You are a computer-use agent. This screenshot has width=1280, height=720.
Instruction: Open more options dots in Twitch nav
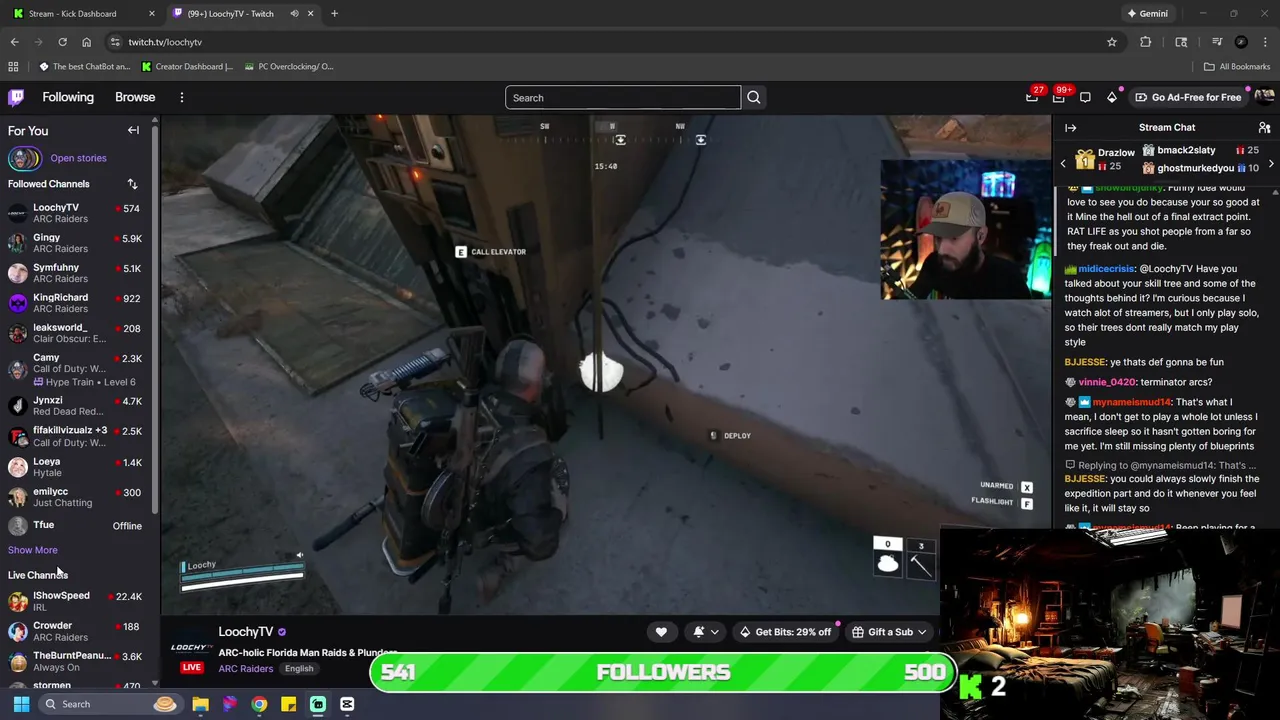point(182,97)
